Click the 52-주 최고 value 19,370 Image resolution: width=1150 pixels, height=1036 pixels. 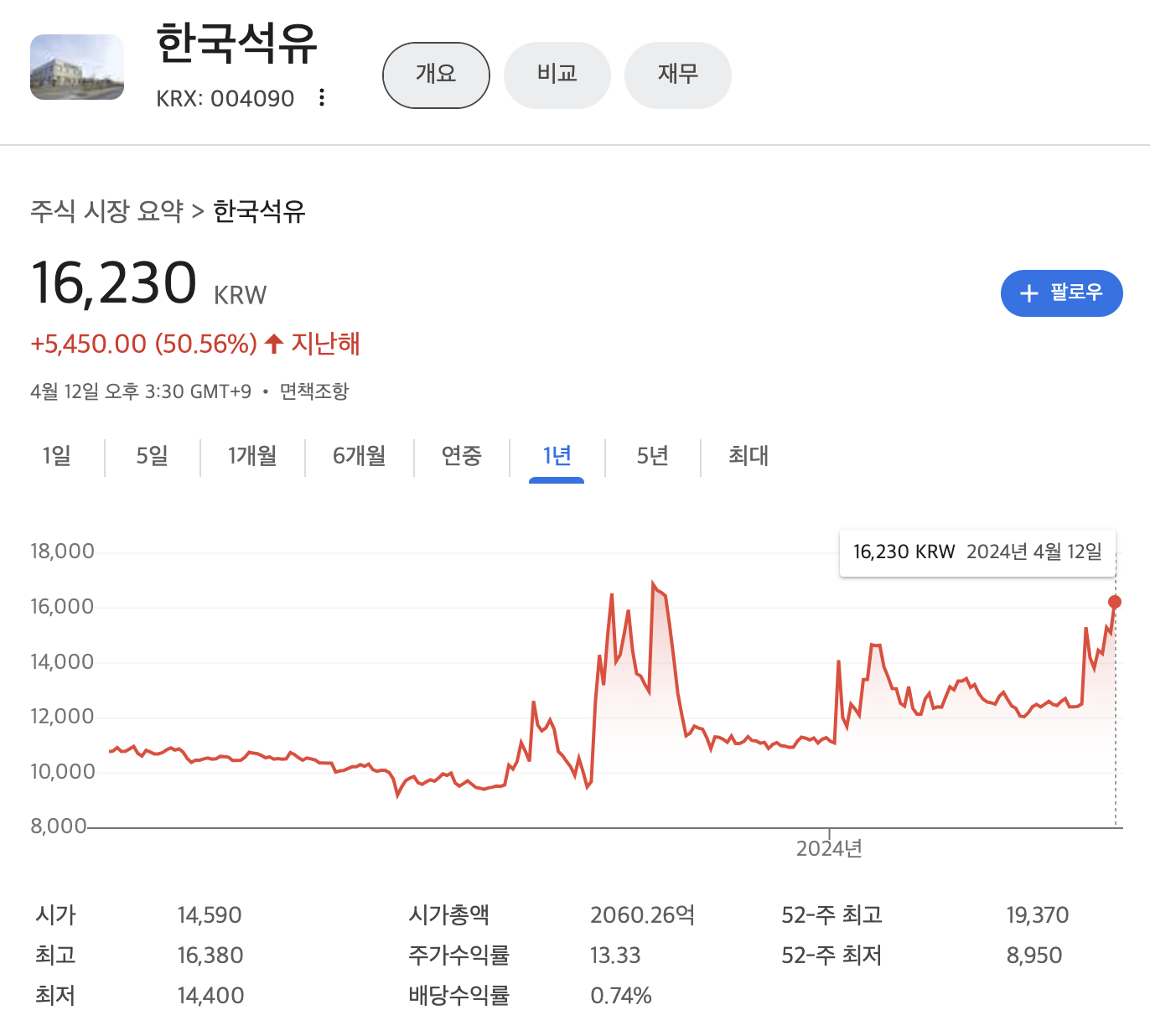click(x=1038, y=915)
